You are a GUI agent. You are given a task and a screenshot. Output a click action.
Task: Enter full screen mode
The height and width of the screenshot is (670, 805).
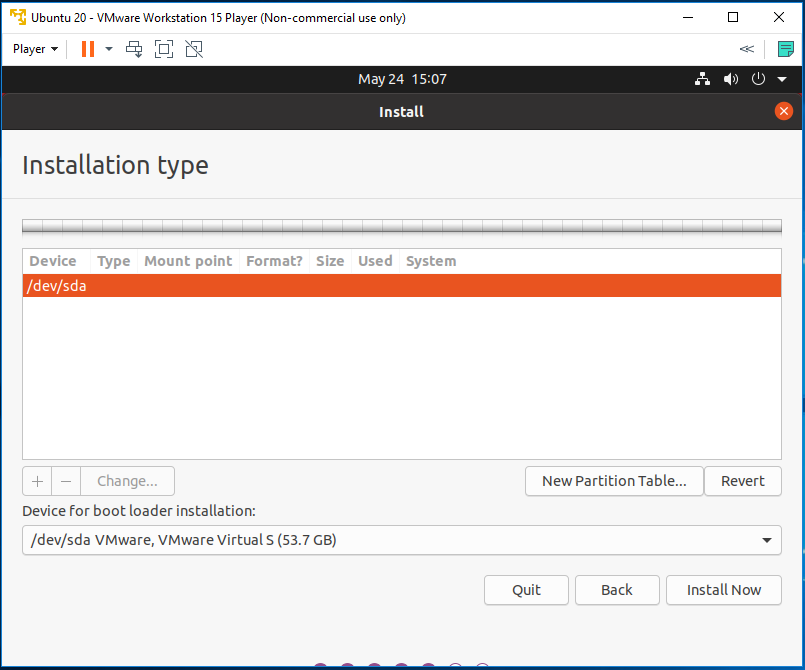[x=164, y=49]
